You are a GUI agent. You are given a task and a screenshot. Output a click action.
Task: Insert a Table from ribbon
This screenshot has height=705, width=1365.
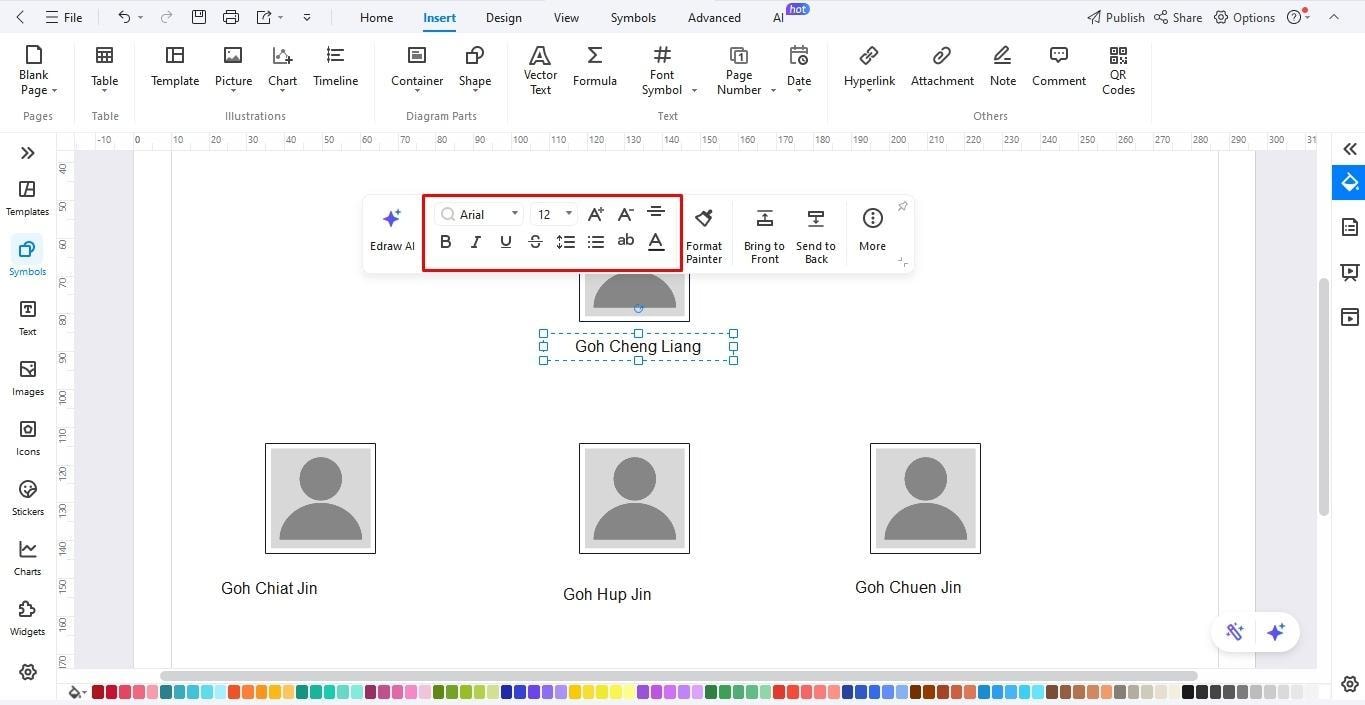[104, 68]
